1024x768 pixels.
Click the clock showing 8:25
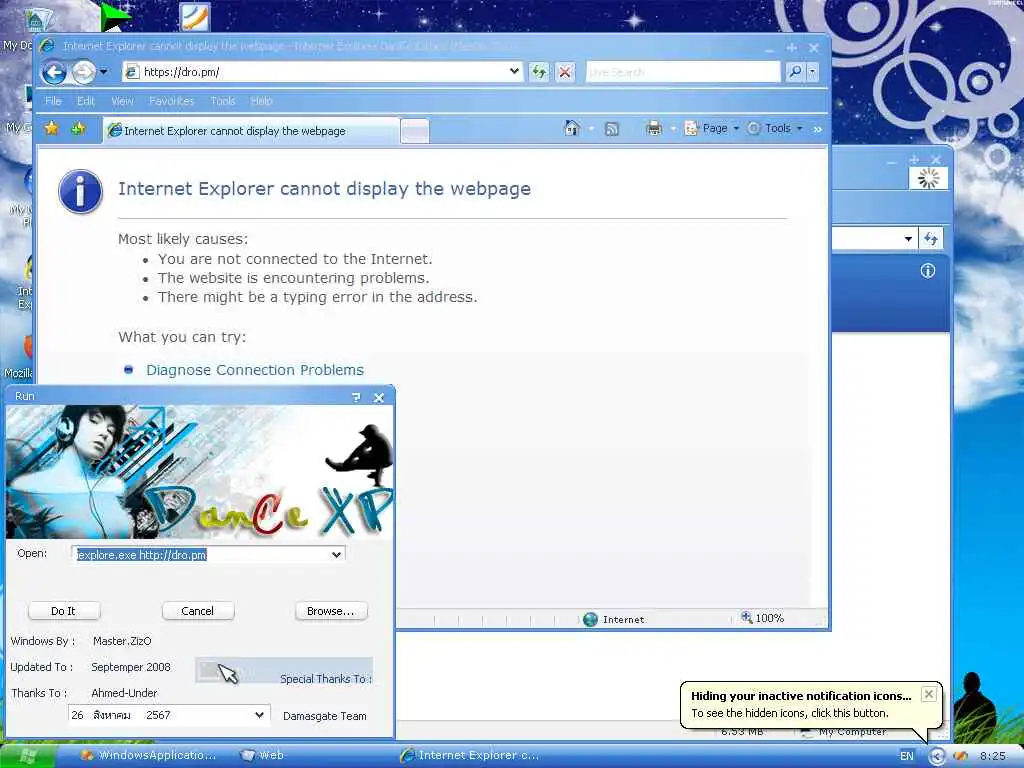[x=993, y=756]
